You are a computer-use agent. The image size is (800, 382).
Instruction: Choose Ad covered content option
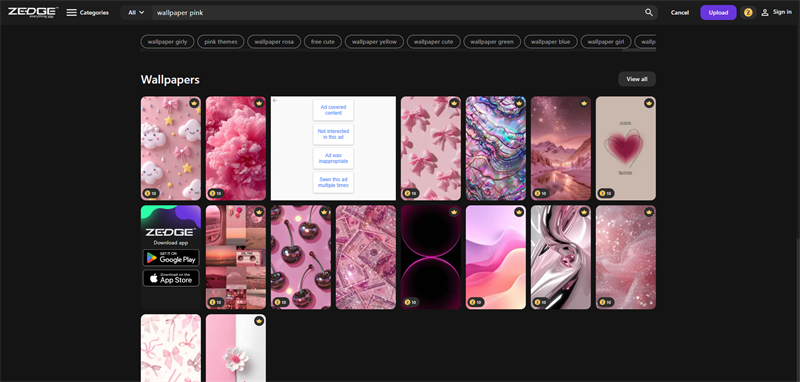(x=333, y=110)
